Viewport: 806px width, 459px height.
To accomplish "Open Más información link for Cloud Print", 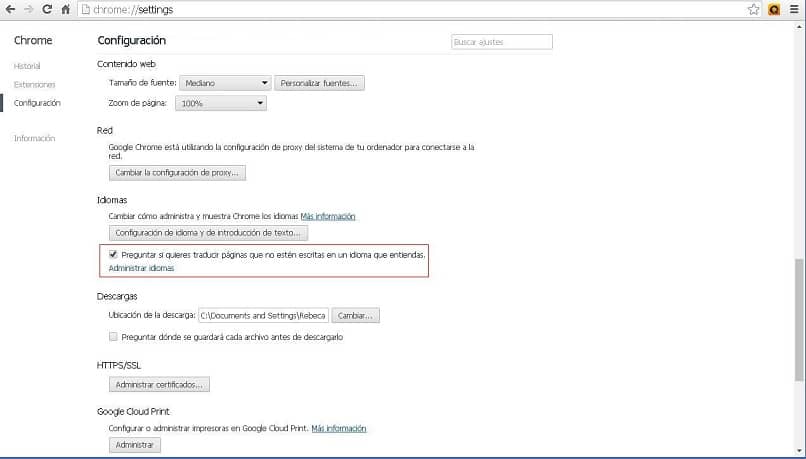I will (x=339, y=428).
